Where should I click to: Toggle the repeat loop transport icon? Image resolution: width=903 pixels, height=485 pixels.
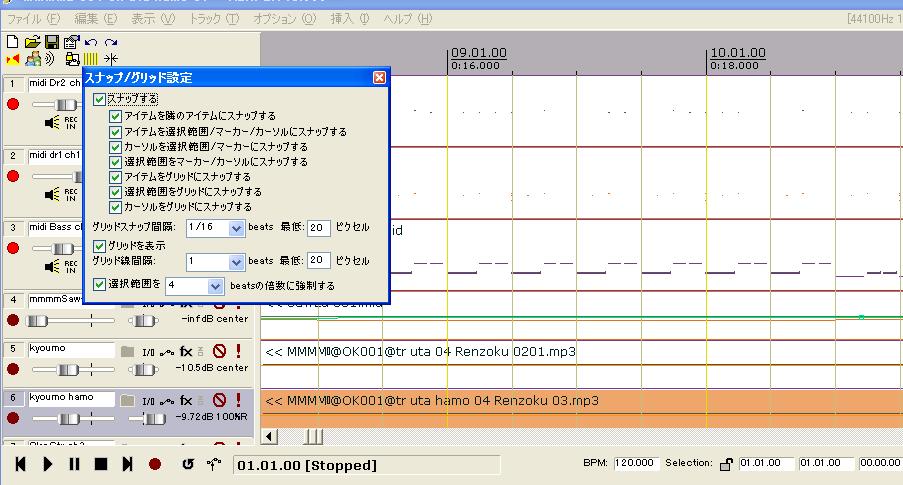(x=188, y=464)
